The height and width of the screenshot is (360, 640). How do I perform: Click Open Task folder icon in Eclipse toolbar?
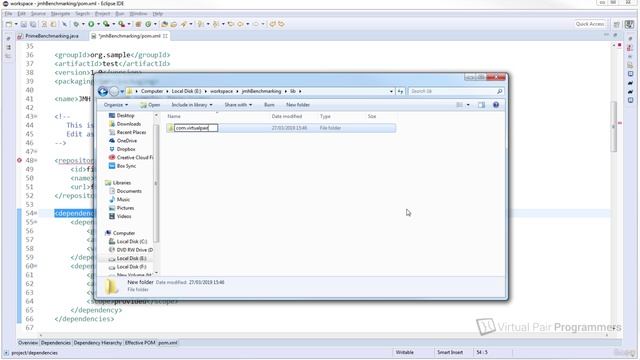174,24
